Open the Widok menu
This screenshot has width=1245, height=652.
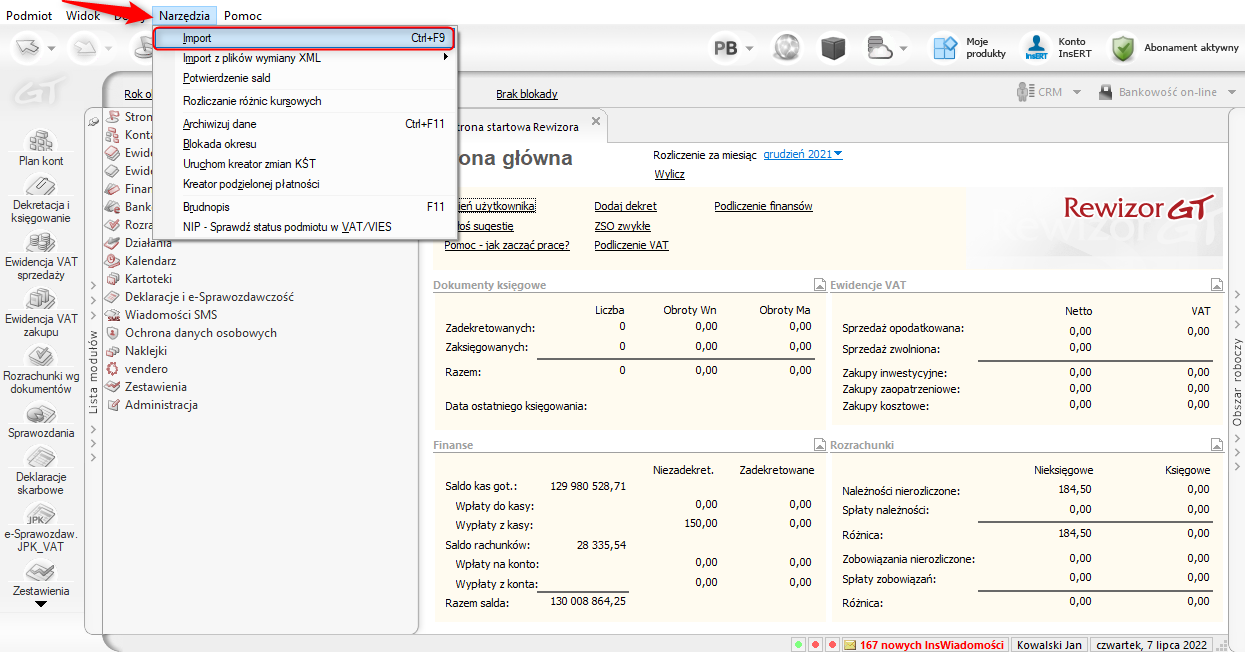pyautogui.click(x=83, y=16)
